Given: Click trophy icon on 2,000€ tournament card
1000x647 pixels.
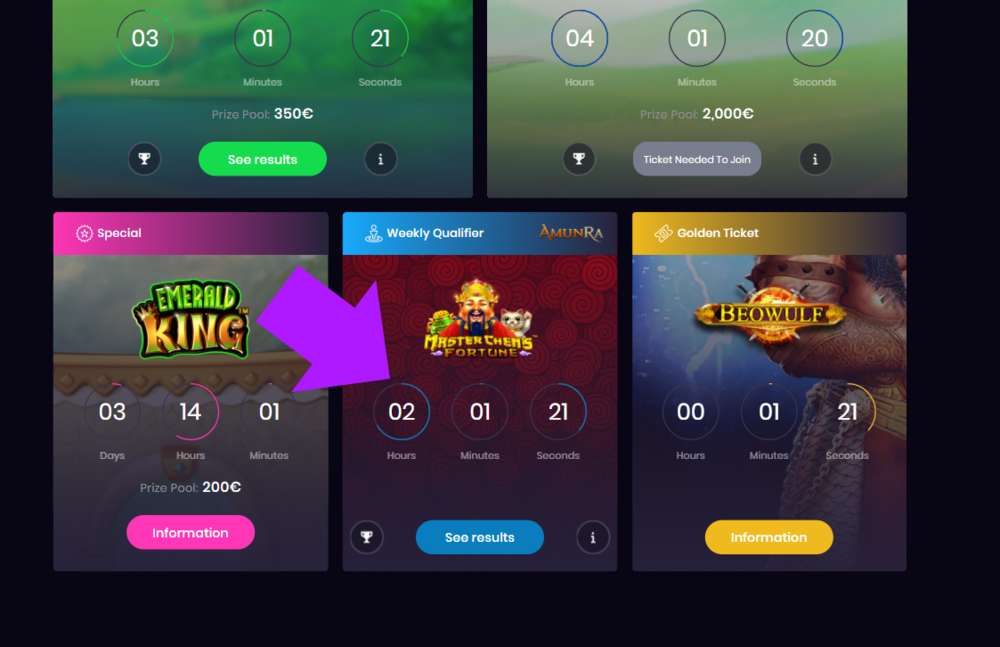Looking at the screenshot, I should 579,159.
